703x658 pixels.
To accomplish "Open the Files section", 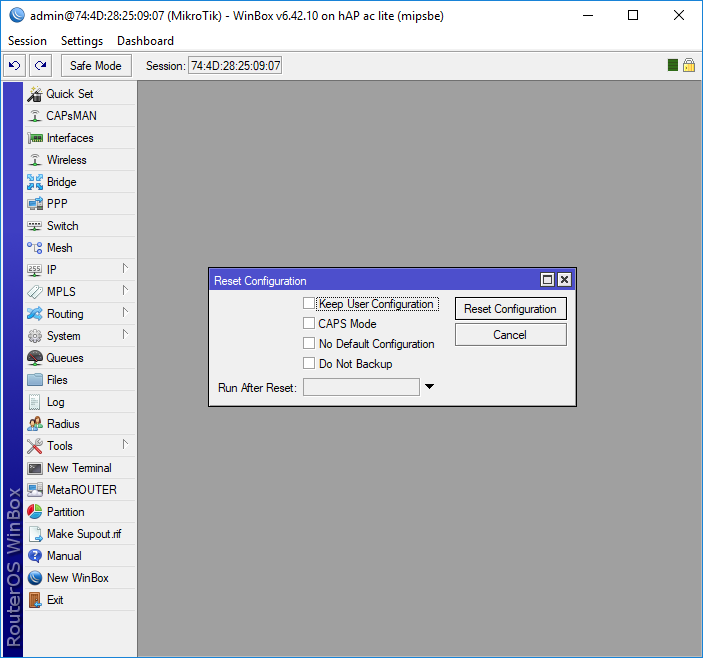I will coord(57,380).
